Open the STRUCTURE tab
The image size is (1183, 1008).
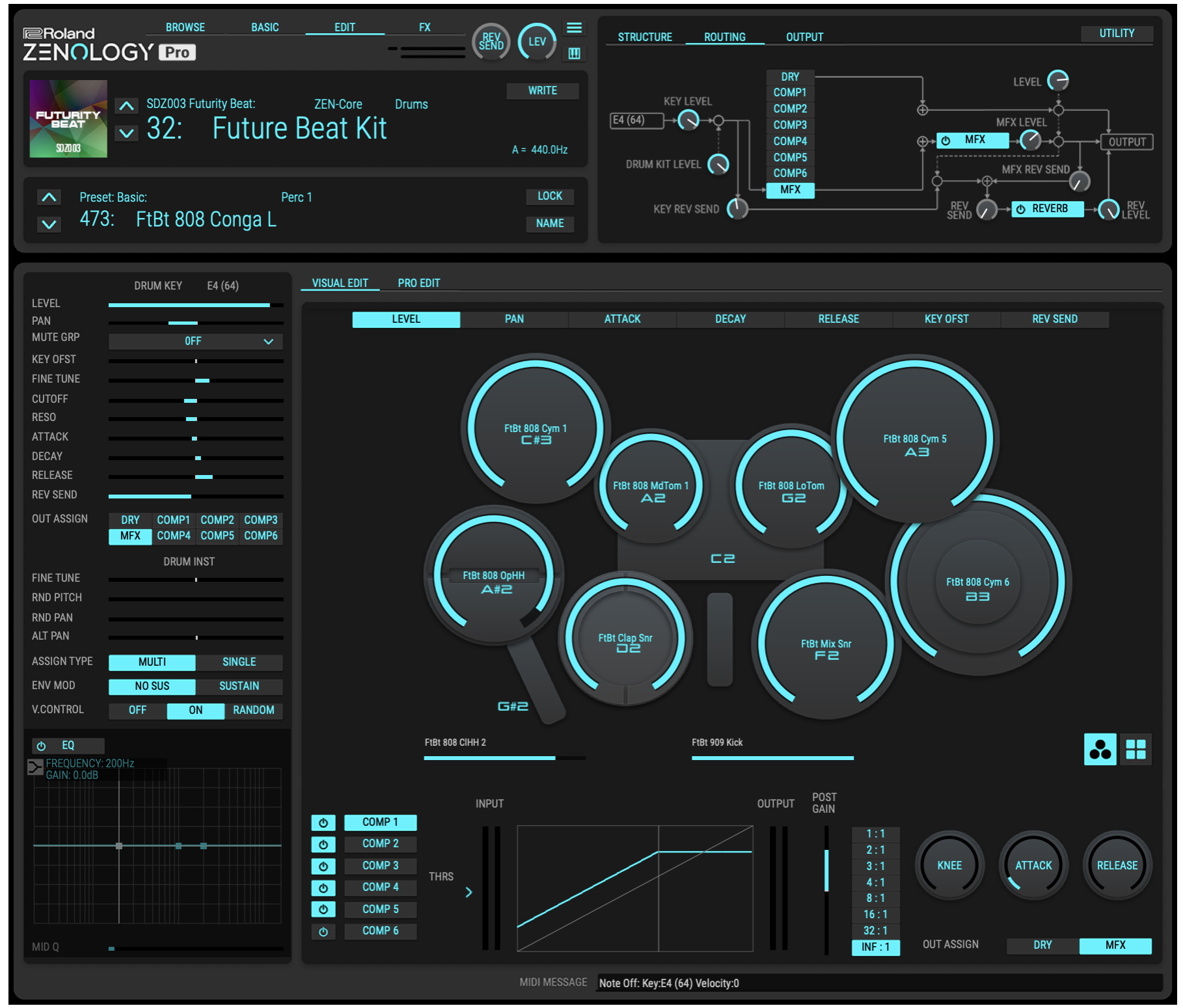[644, 37]
